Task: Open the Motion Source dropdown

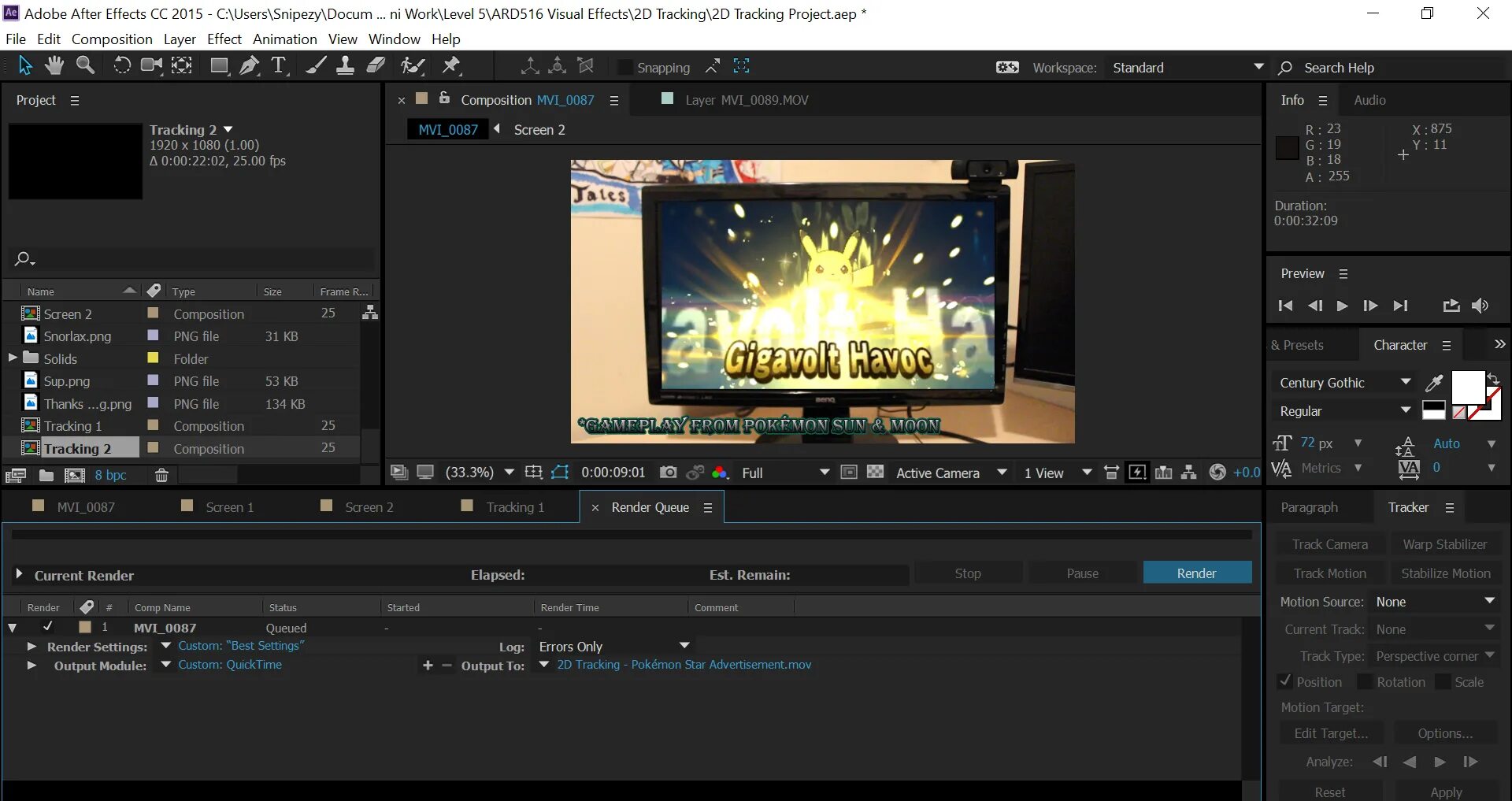Action: click(1434, 602)
